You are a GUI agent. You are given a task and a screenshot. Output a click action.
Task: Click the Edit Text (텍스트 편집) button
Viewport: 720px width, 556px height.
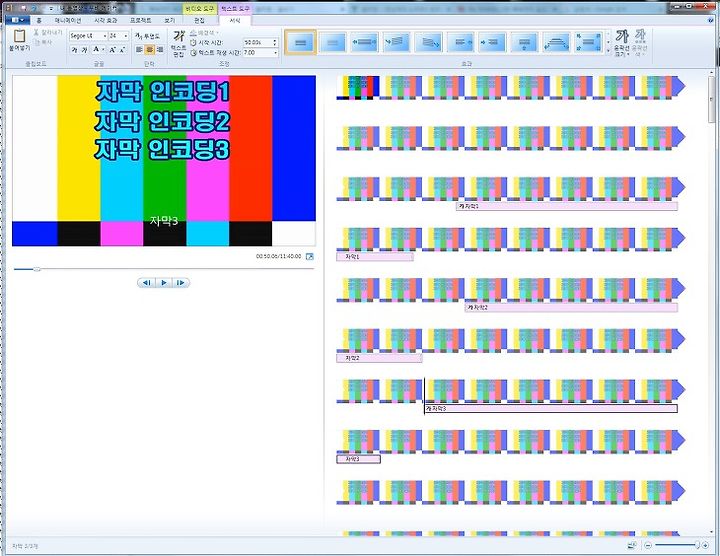pyautogui.click(x=178, y=44)
